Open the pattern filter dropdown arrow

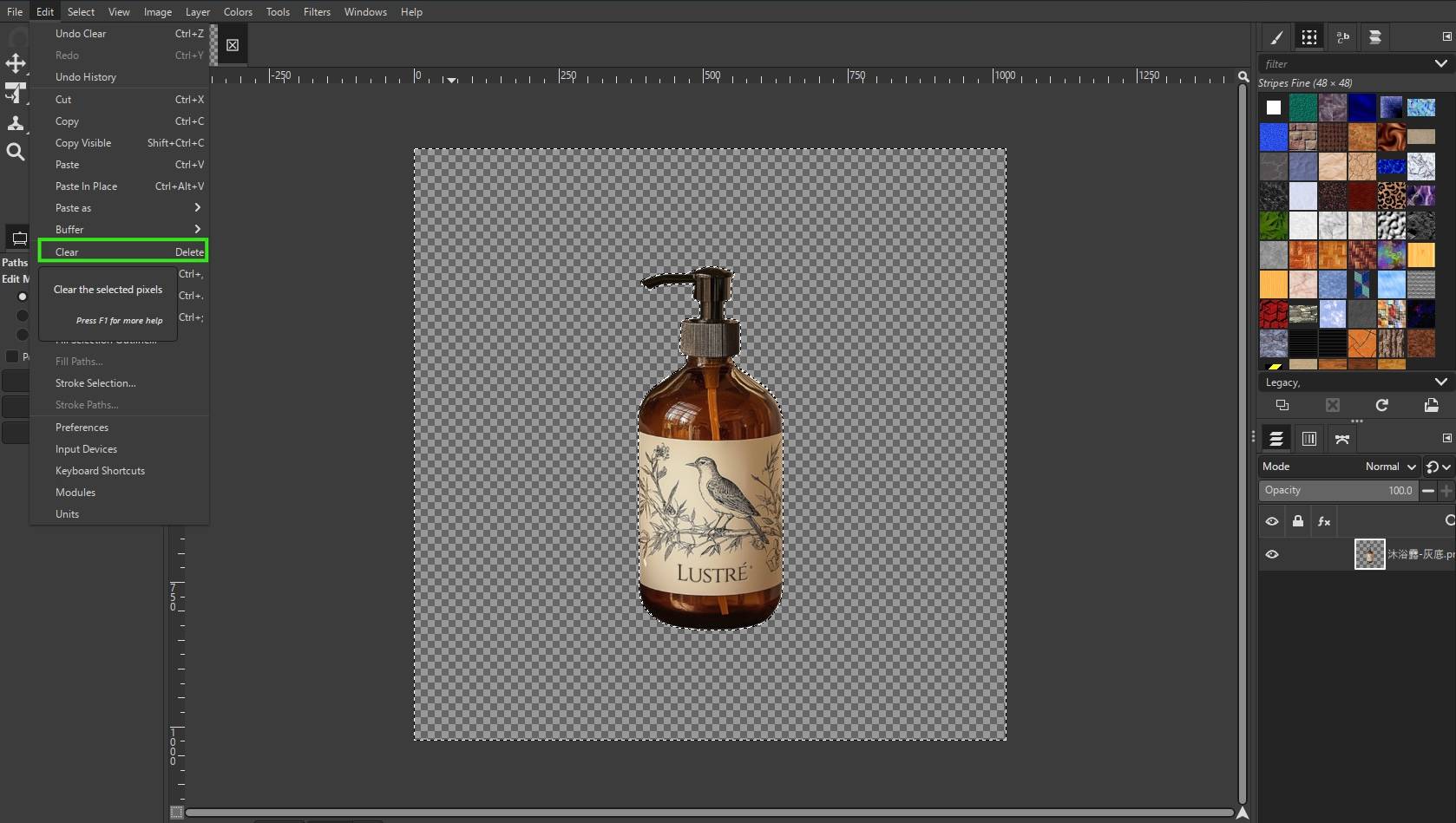tap(1440, 63)
